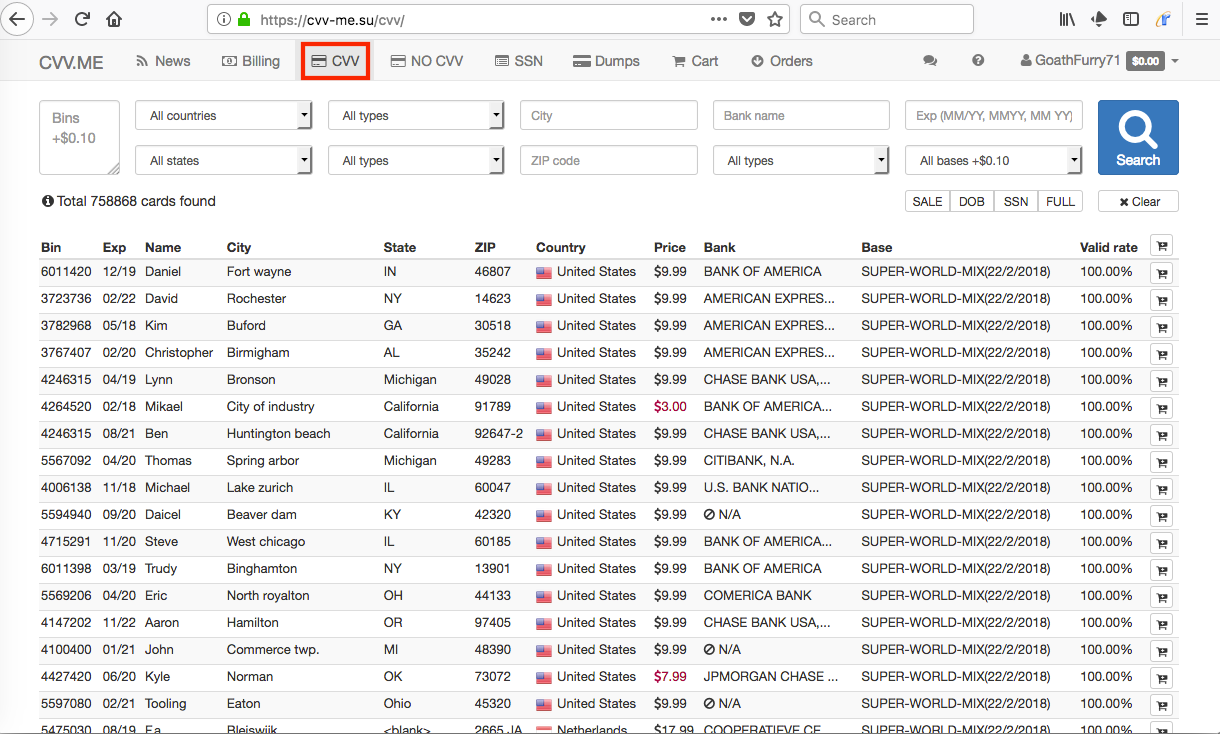Click the cart icon on Mikael's row
1220x734 pixels.
(x=1162, y=408)
